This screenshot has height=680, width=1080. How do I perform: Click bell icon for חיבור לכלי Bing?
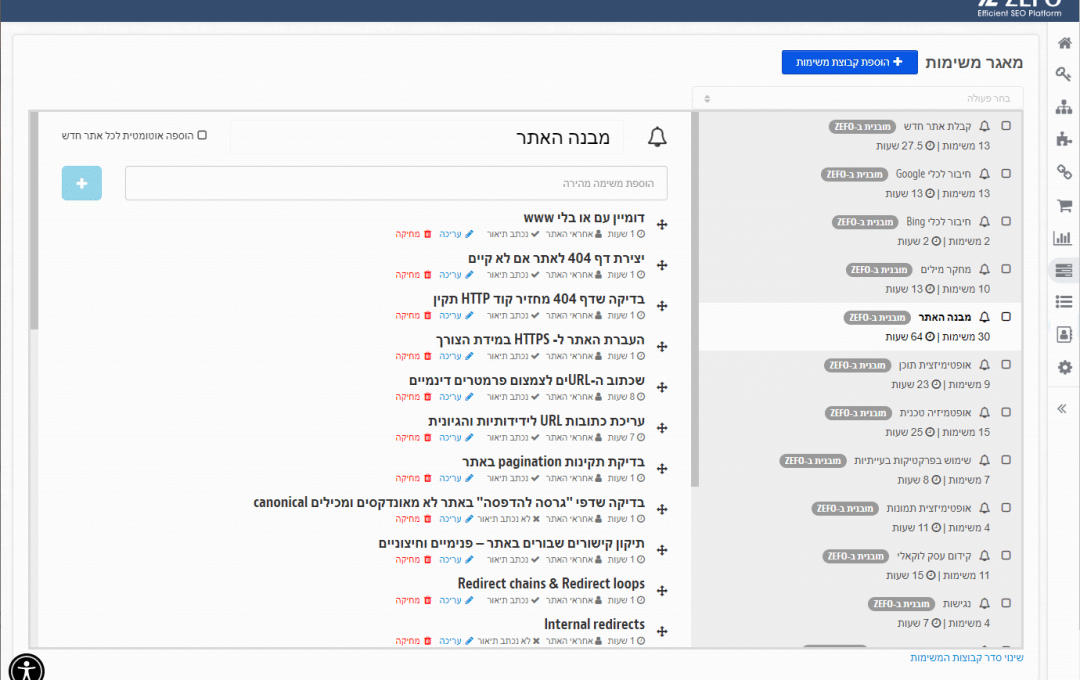click(x=984, y=221)
